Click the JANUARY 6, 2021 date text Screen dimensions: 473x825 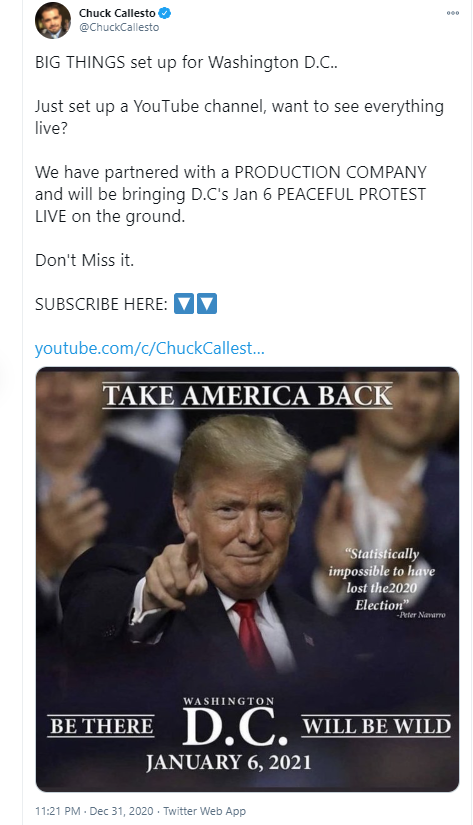coord(229,762)
